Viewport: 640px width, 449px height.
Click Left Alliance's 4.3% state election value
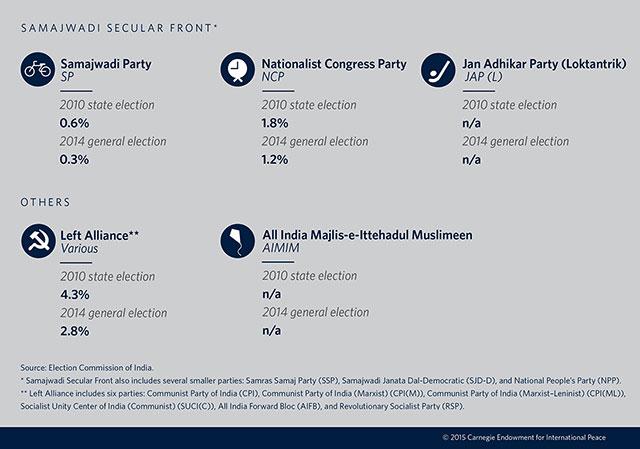(75, 294)
